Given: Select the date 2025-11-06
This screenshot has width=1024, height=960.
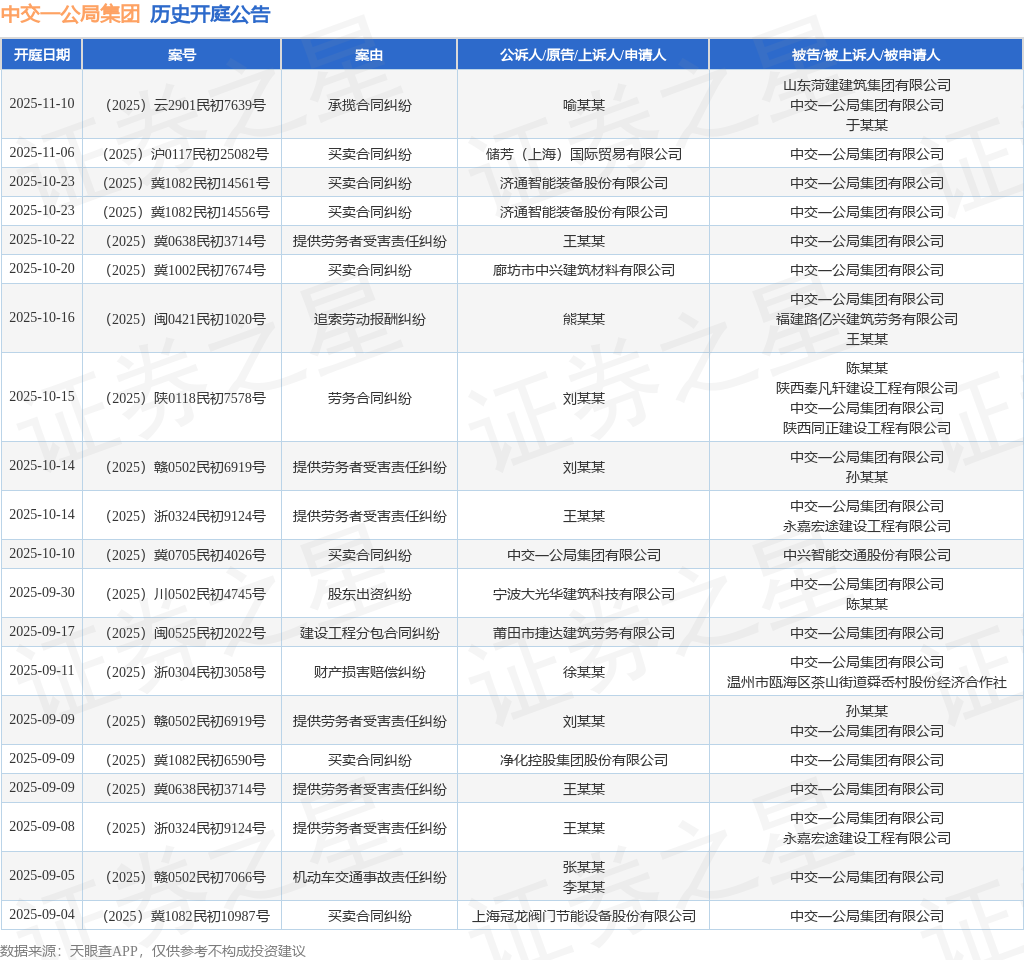Looking at the screenshot, I should coord(42,153).
